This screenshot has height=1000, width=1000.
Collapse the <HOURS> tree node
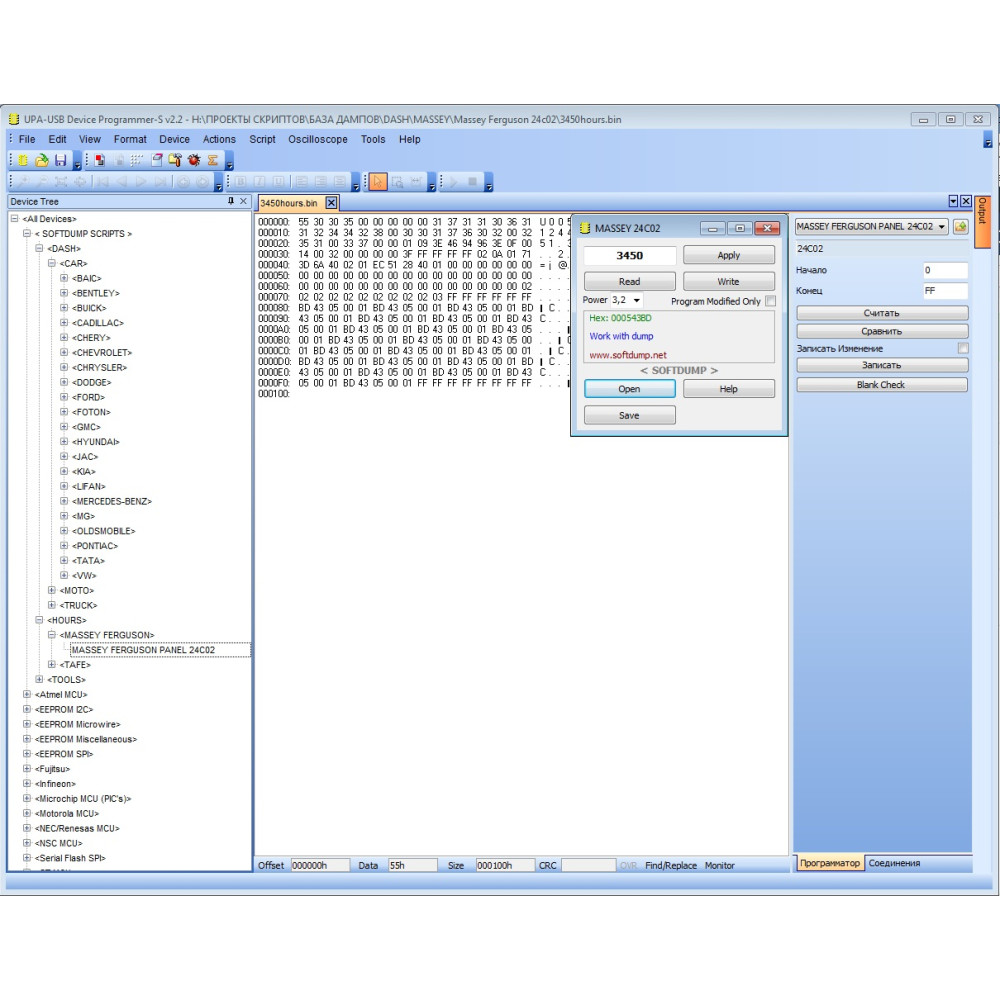coord(39,619)
